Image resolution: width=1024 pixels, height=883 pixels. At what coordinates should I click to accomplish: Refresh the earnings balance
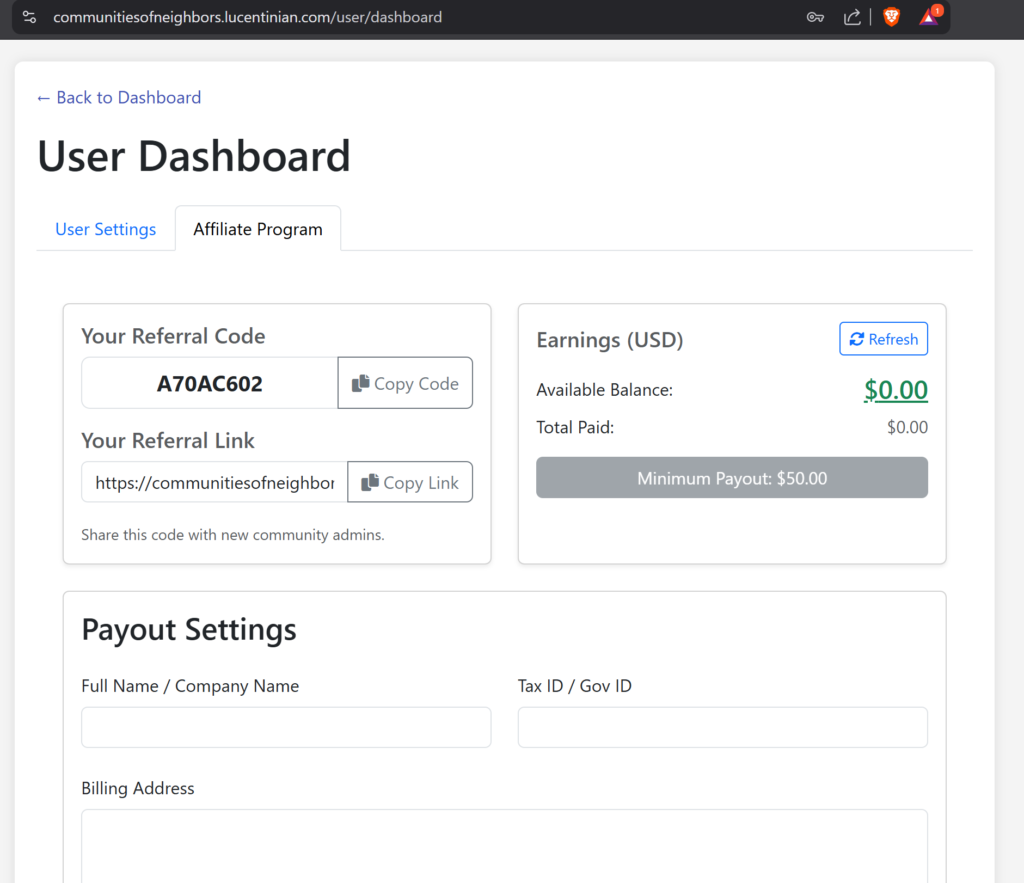click(883, 339)
